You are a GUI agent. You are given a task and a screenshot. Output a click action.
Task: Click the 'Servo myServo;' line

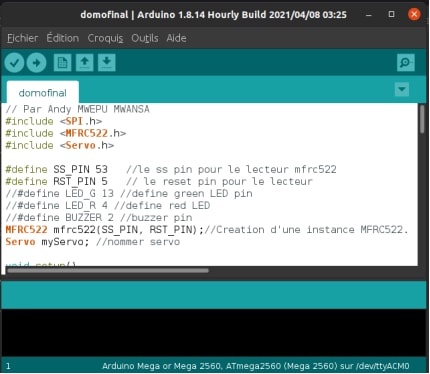(93, 241)
